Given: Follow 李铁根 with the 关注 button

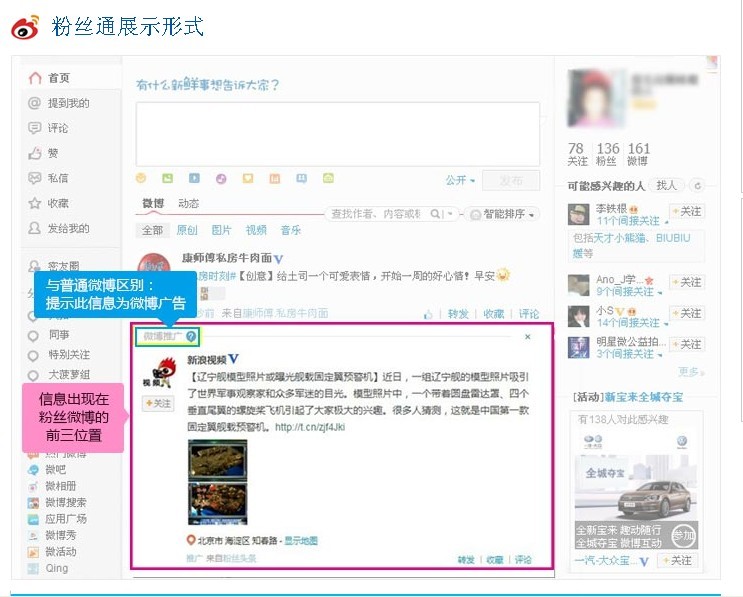Looking at the screenshot, I should pos(686,211).
